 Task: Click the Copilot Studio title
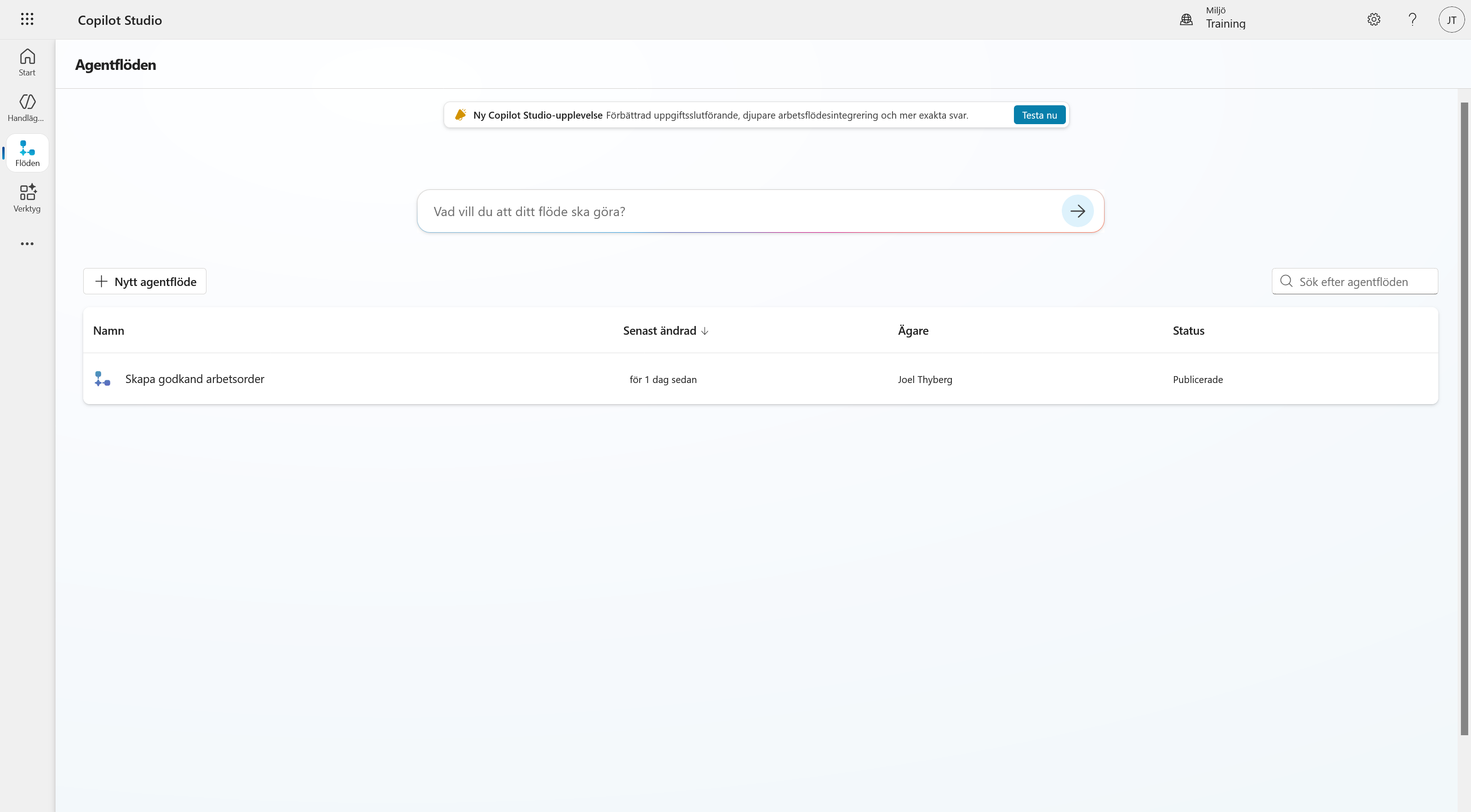click(120, 20)
